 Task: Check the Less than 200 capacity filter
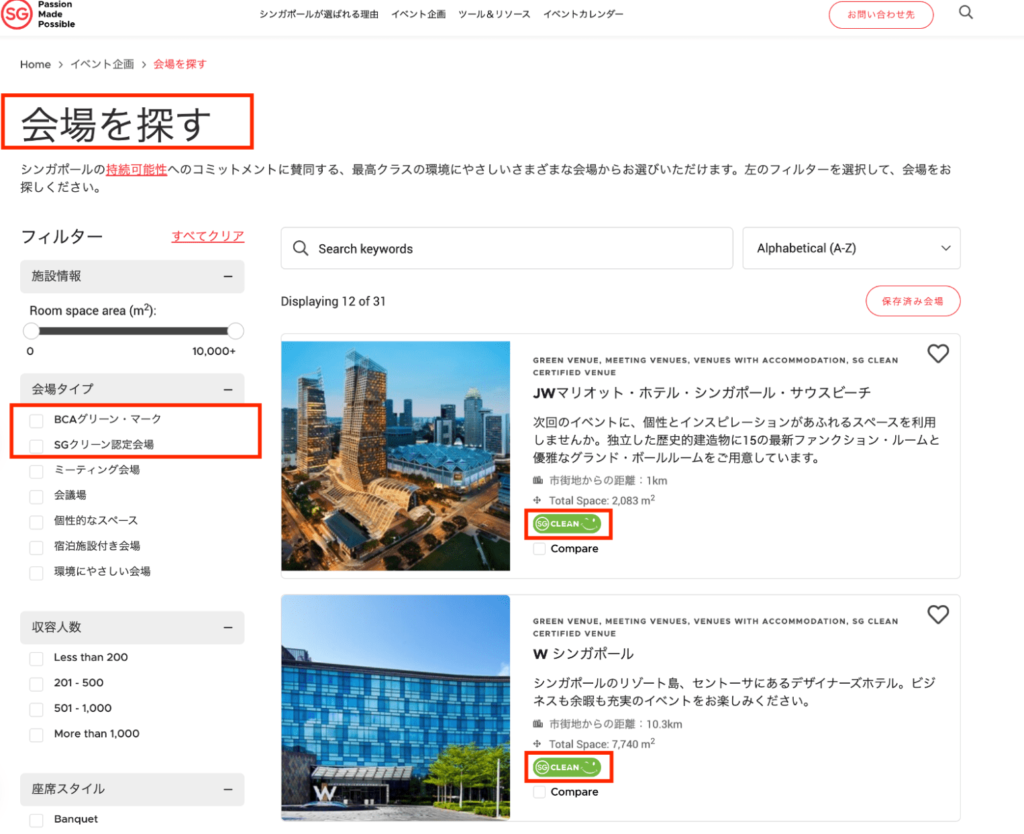pyautogui.click(x=37, y=658)
